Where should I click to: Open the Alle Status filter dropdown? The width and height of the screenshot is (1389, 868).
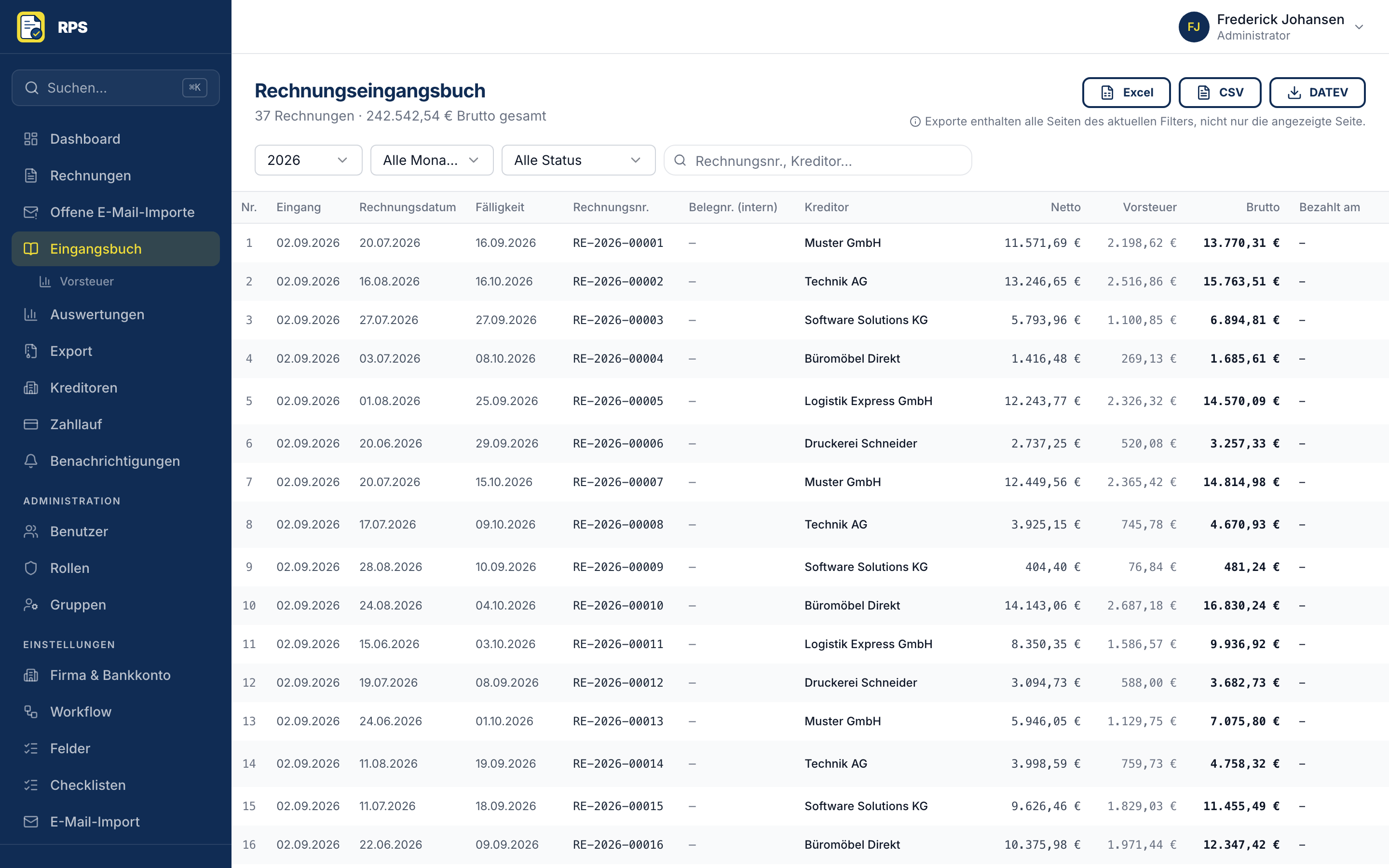click(x=578, y=160)
